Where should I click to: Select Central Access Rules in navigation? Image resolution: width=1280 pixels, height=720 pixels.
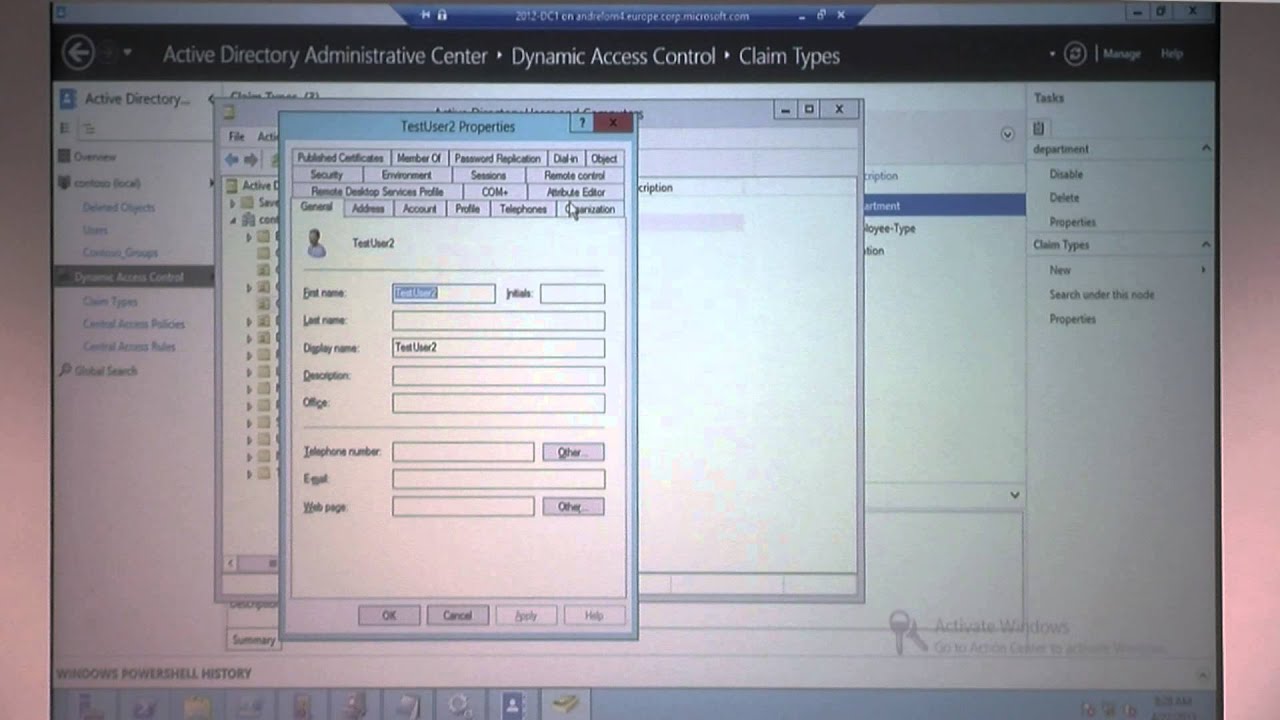click(x=129, y=347)
